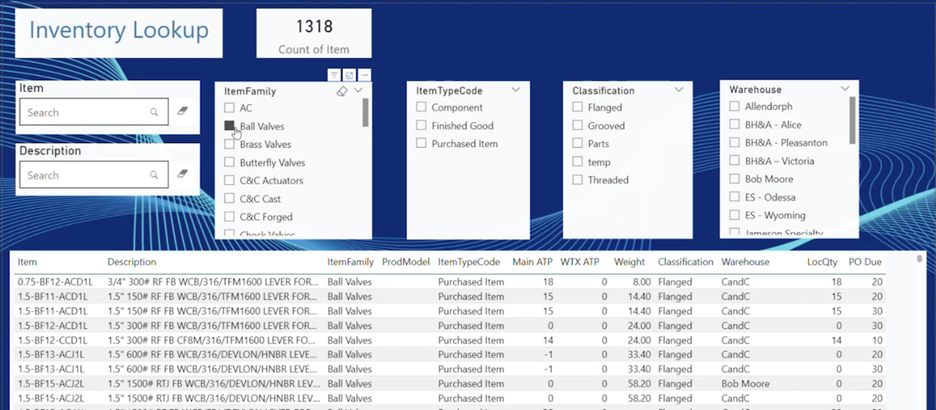Screen dimensions: 936x410
Task: Expand the ItemTypeCode slicer dropdown chevron
Action: click(516, 90)
